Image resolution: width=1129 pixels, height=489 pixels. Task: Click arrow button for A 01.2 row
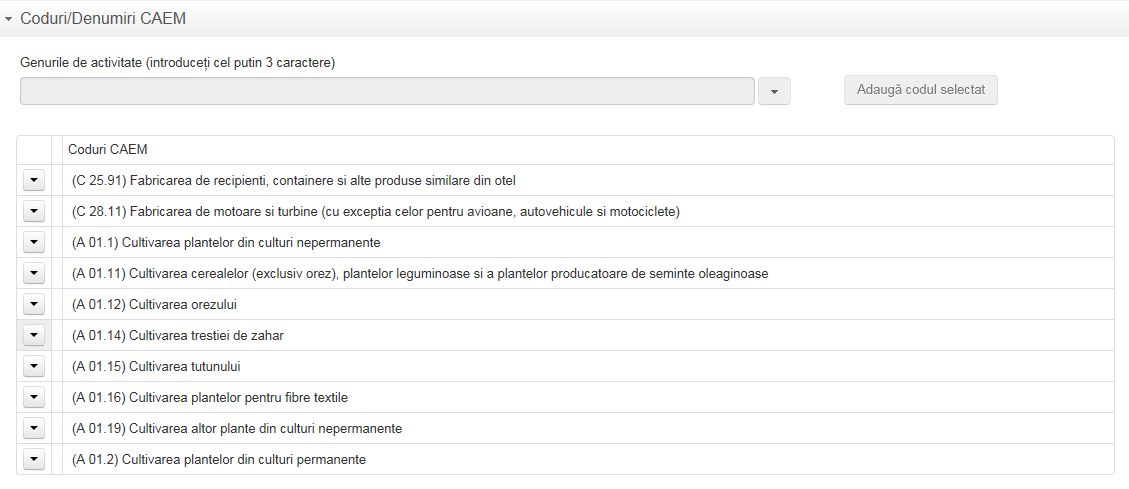(33, 459)
